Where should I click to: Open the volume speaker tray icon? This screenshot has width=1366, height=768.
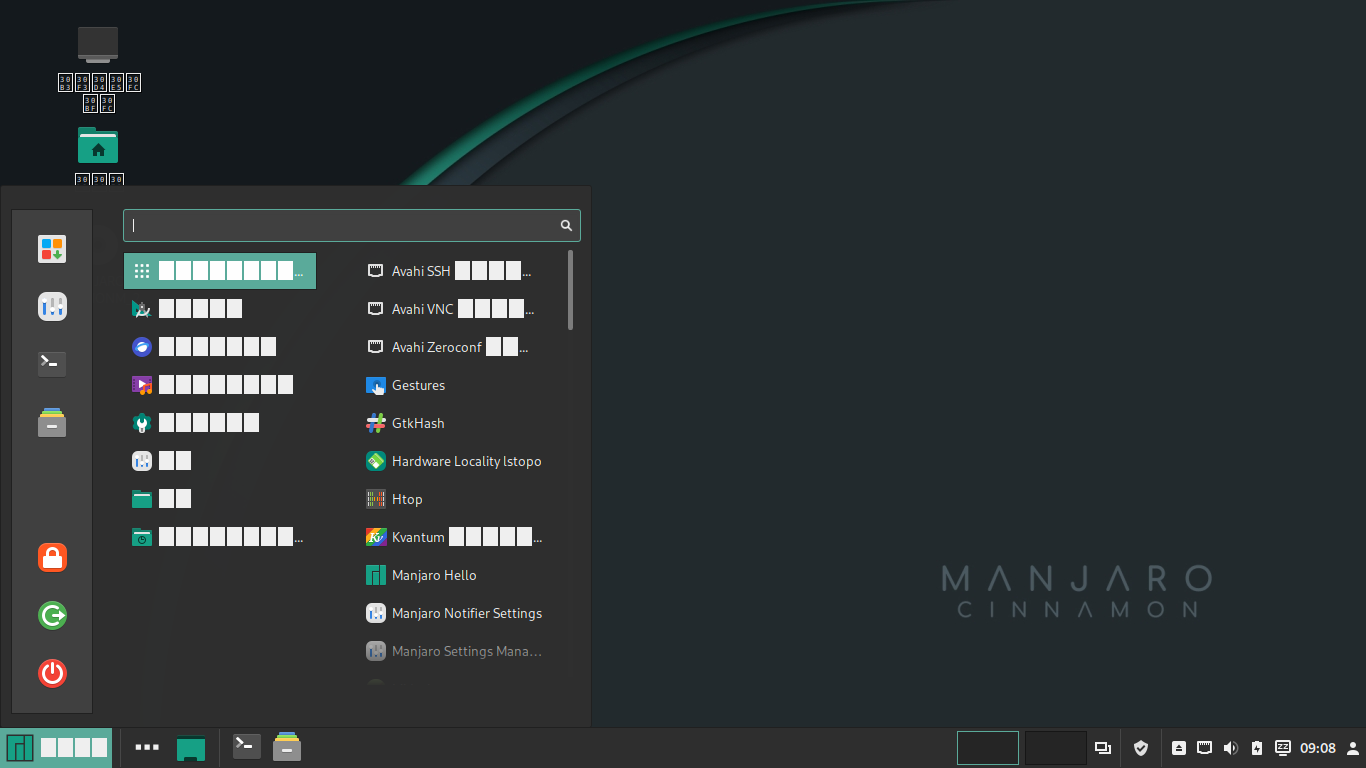[1231, 748]
